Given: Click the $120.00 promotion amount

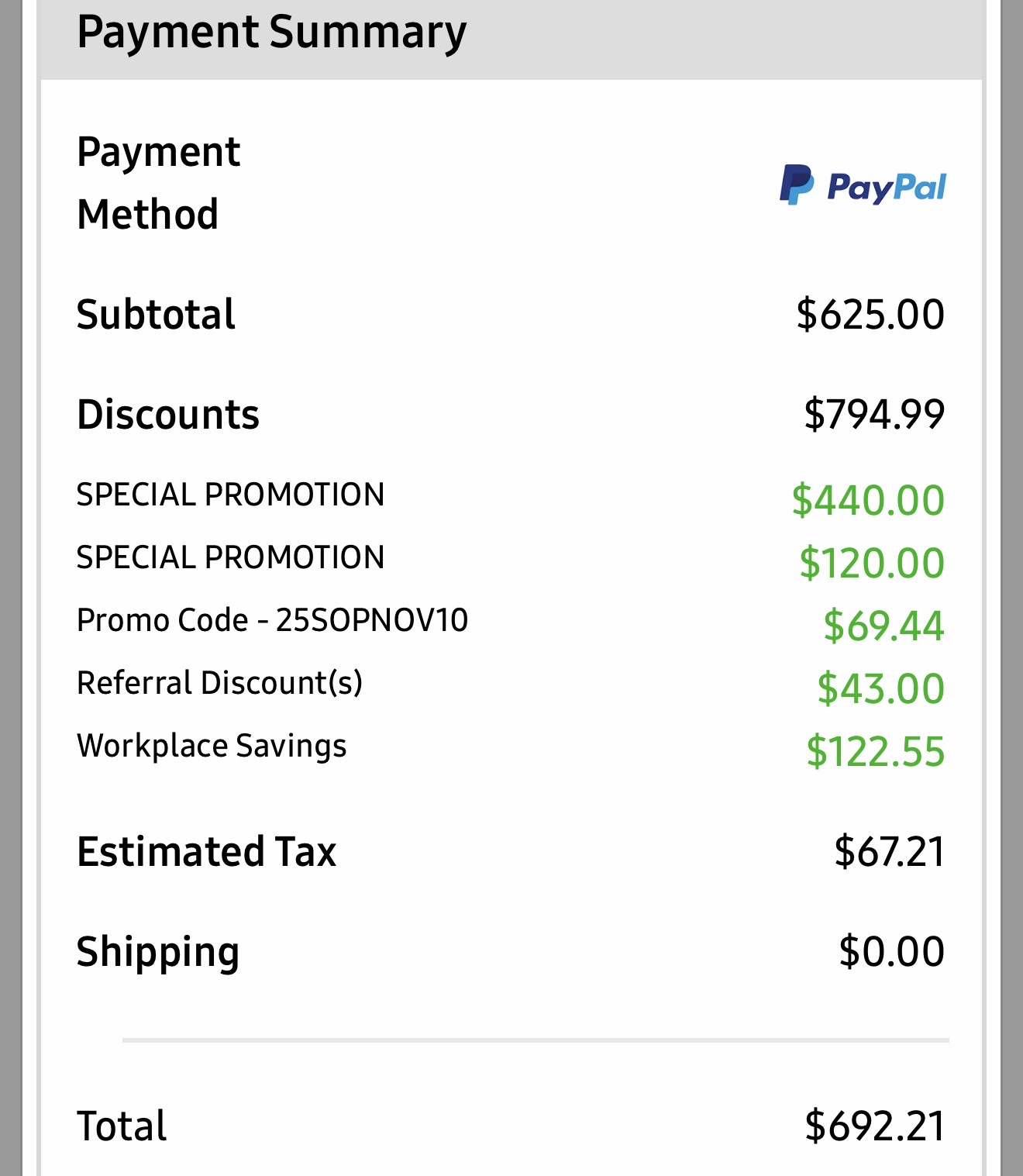Looking at the screenshot, I should pos(872,563).
